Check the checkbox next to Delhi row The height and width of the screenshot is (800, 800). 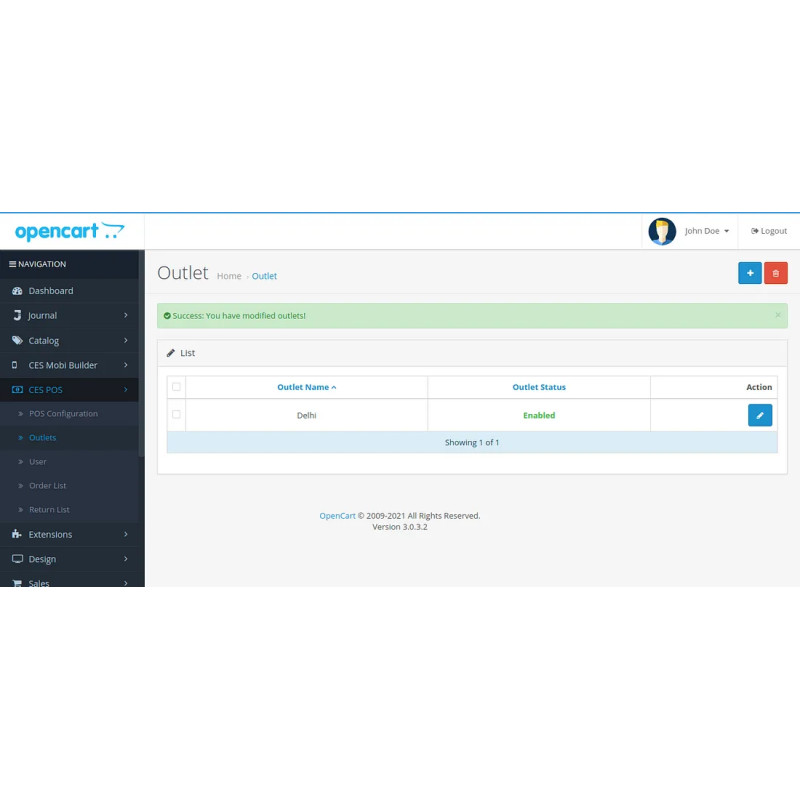(x=176, y=415)
